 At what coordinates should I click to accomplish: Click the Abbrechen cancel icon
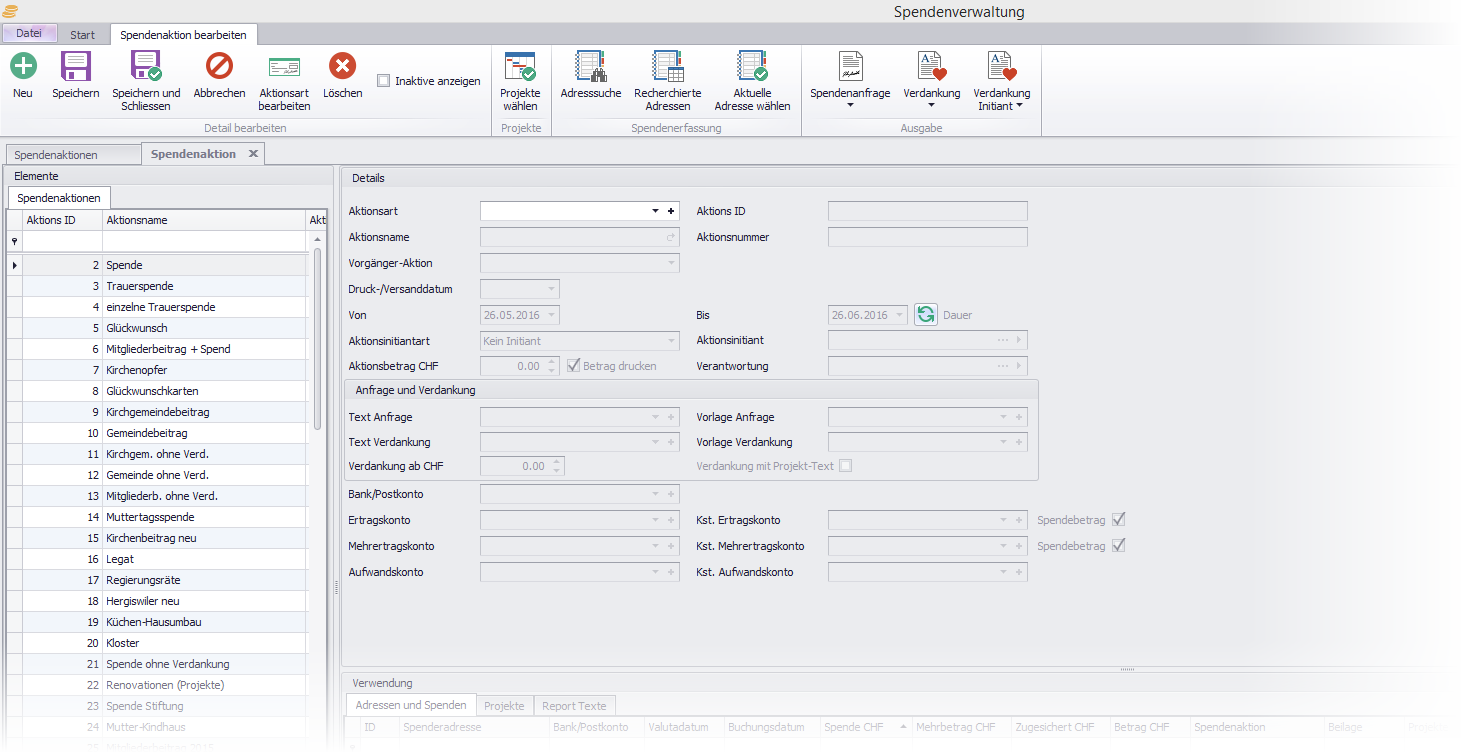pos(219,67)
